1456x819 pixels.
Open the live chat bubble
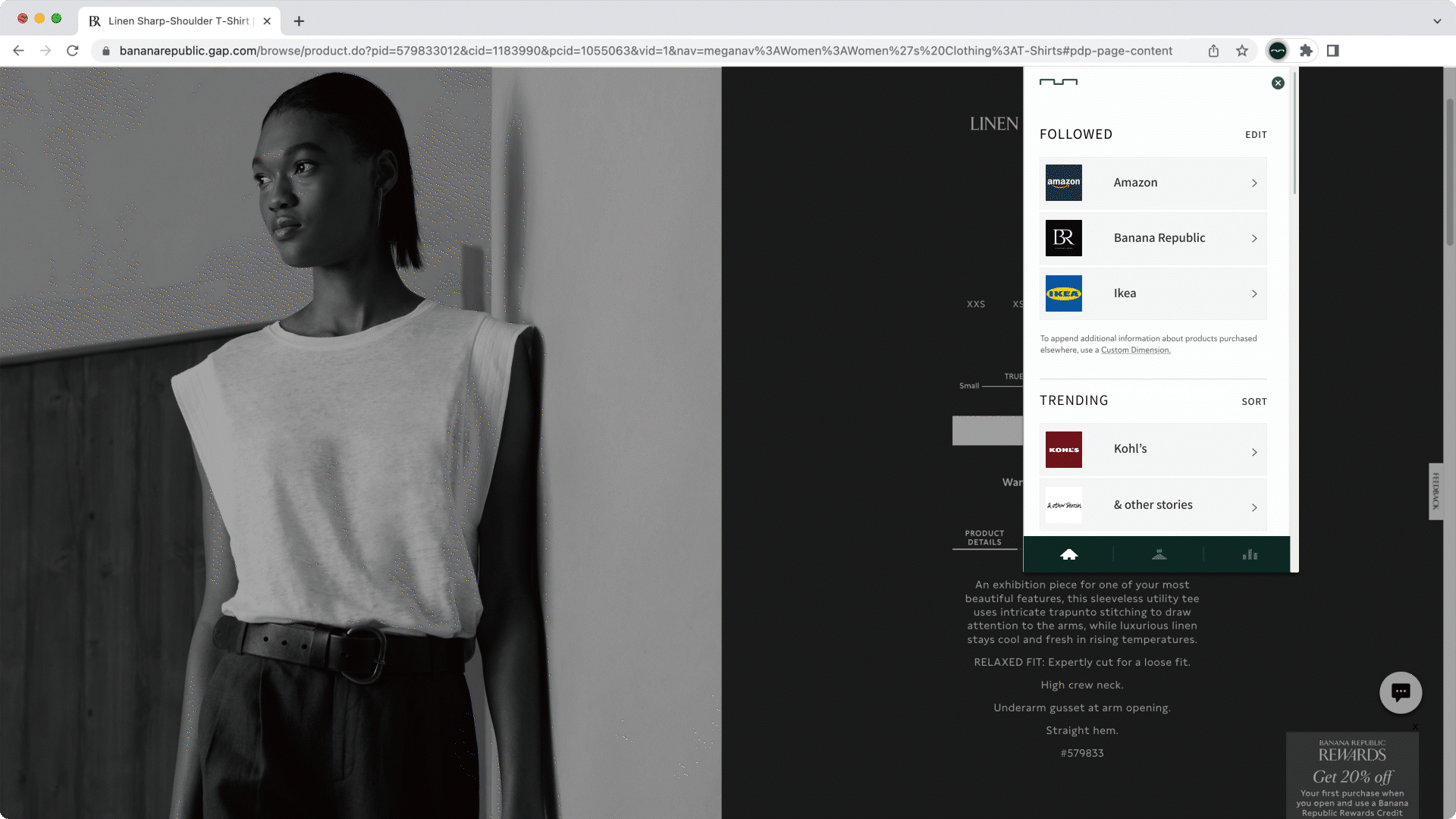tap(1400, 692)
